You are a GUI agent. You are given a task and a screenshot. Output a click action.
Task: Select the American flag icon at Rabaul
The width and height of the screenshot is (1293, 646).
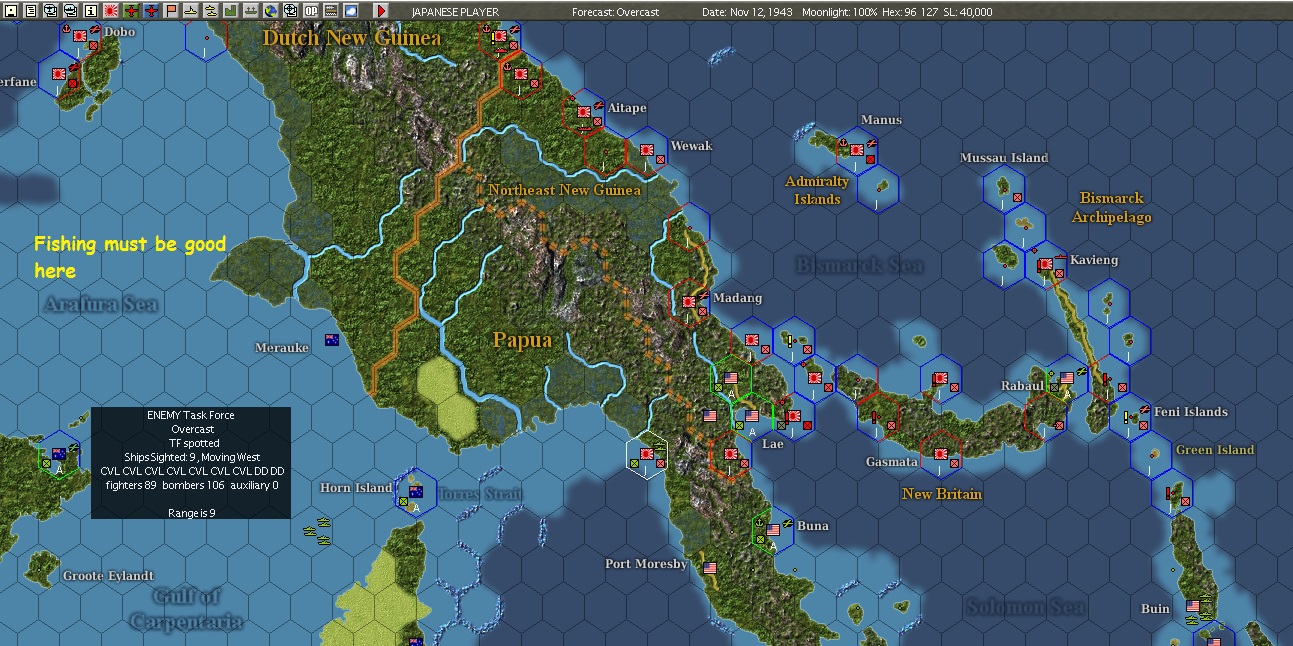pos(1067,378)
